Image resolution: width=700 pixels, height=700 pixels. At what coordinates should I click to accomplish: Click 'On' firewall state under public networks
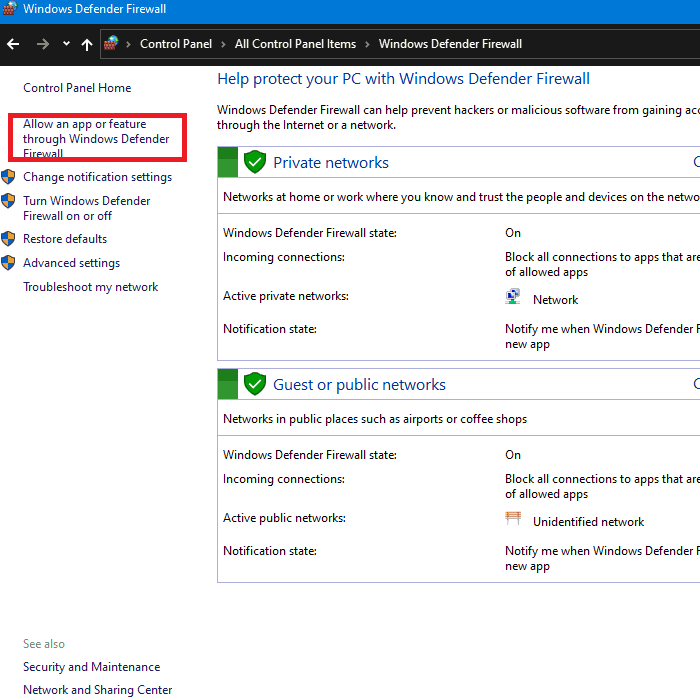513,455
